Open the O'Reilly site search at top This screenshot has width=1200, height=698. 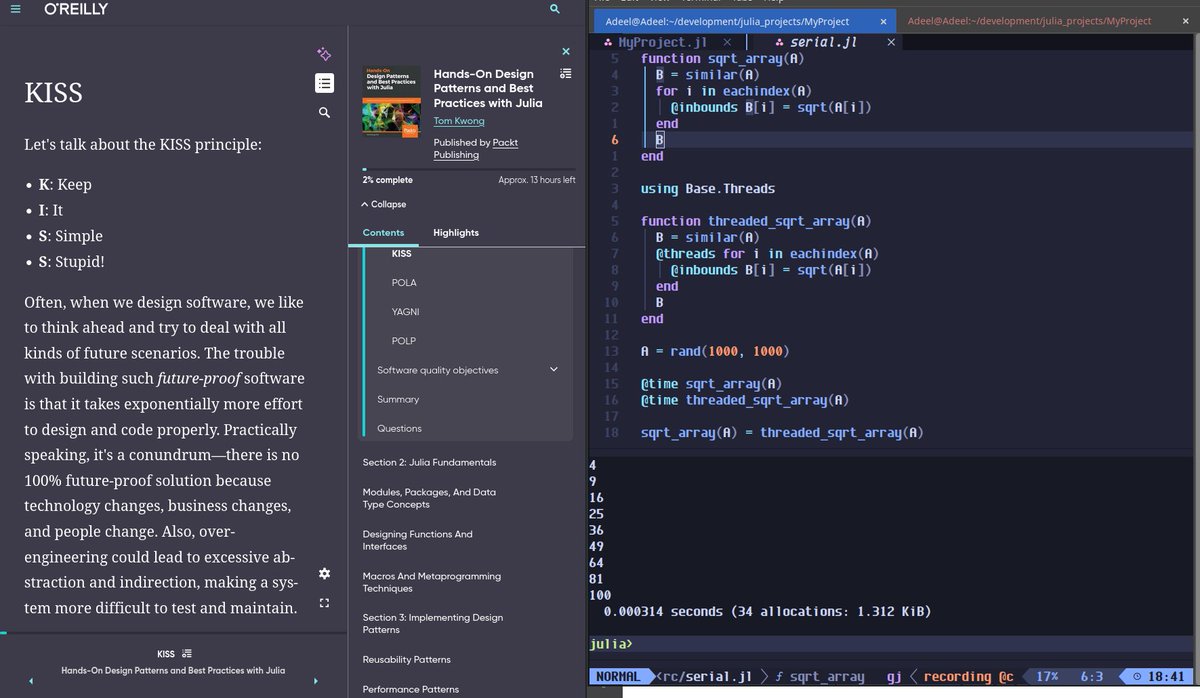(555, 9)
